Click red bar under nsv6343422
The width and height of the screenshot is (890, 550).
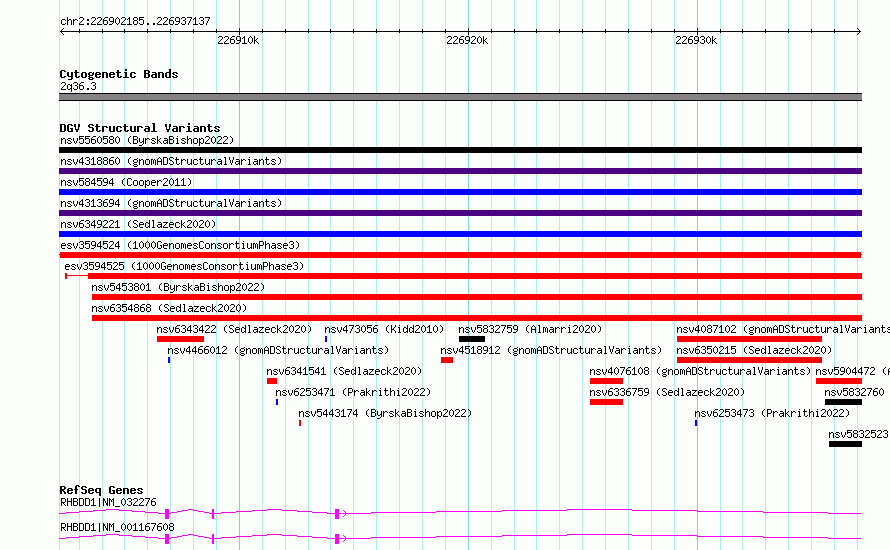pos(180,339)
